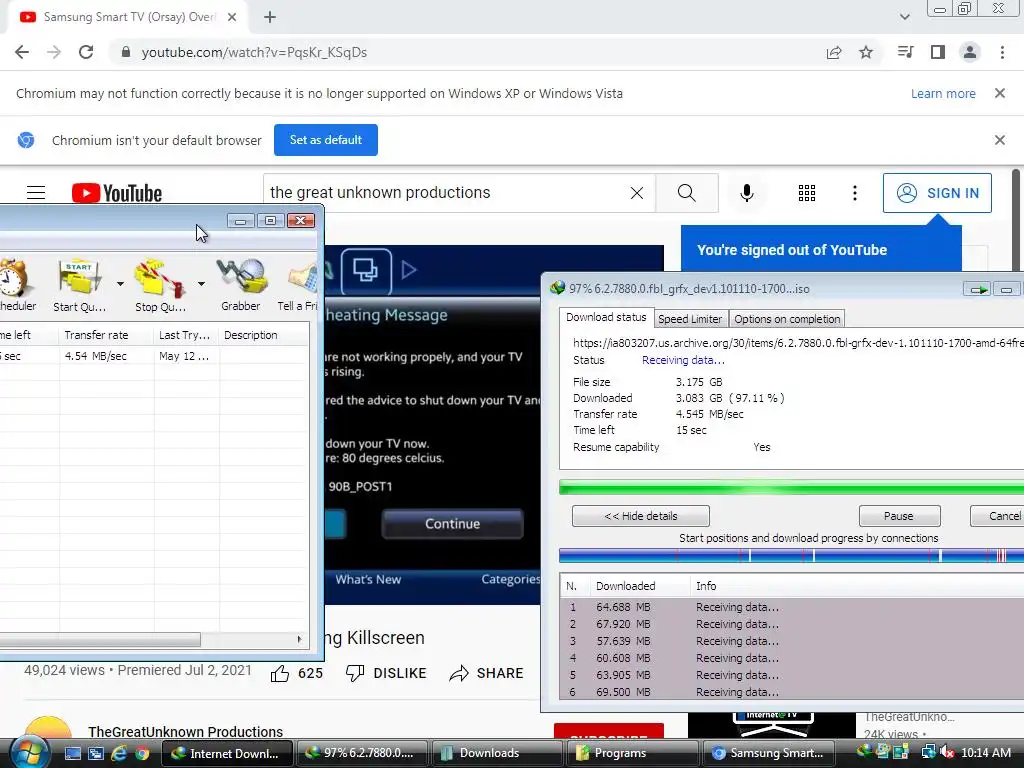Go to YouTube home via logo

(117, 193)
